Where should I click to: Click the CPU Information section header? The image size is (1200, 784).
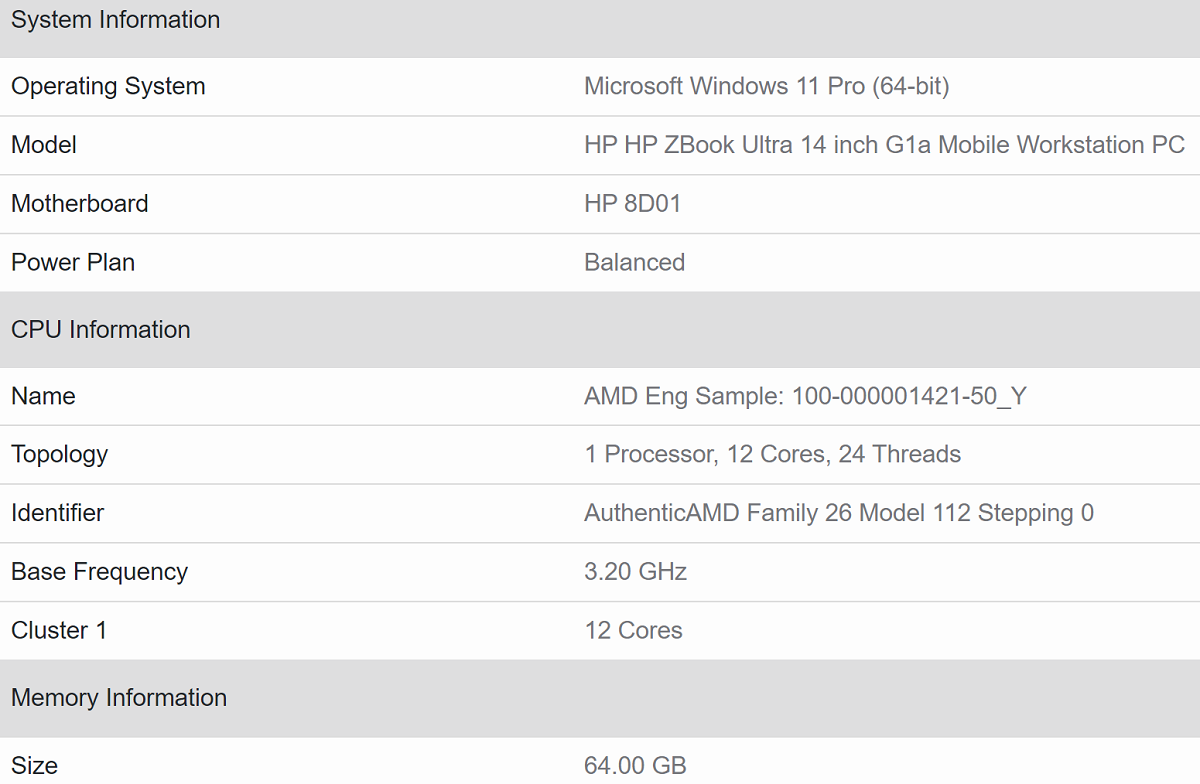pyautogui.click(x=100, y=330)
